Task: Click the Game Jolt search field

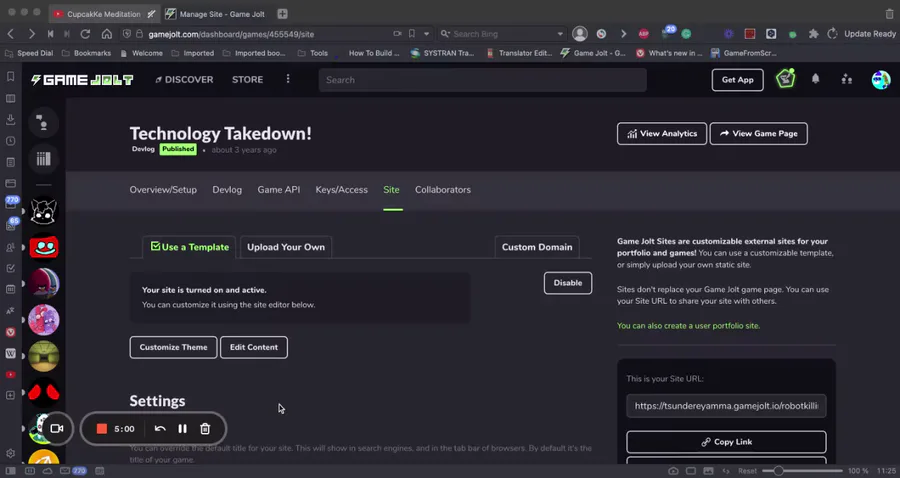Action: pos(483,80)
